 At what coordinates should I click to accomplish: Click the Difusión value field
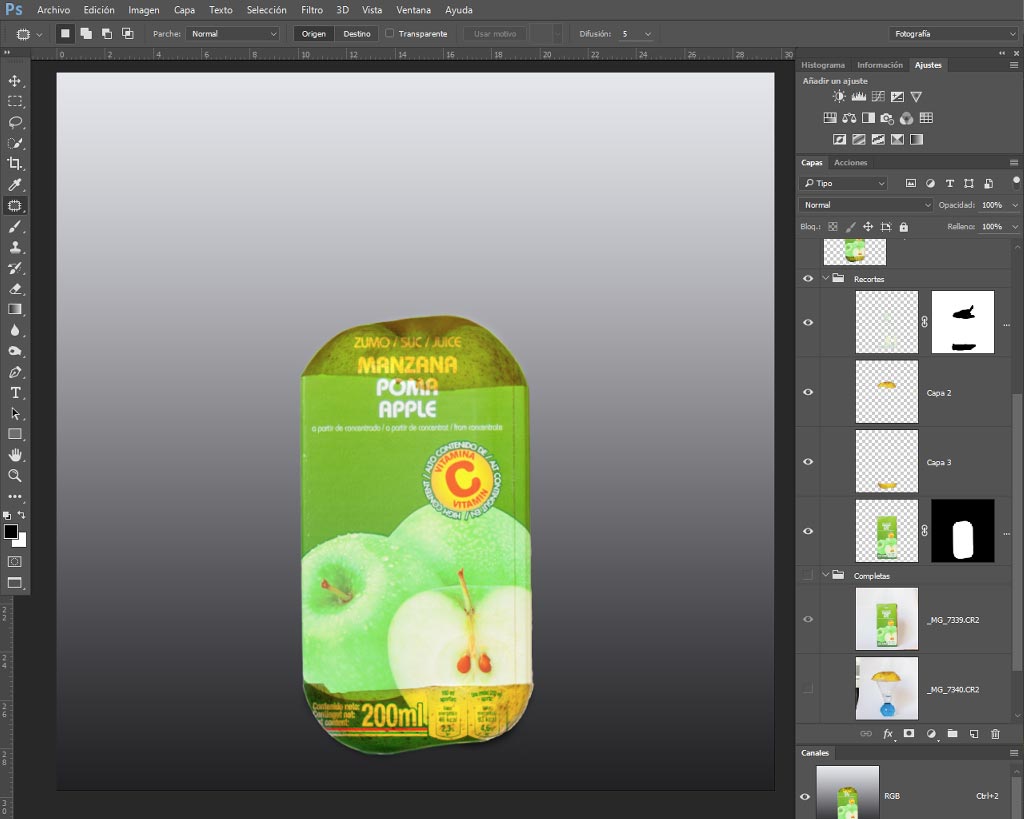[628, 34]
